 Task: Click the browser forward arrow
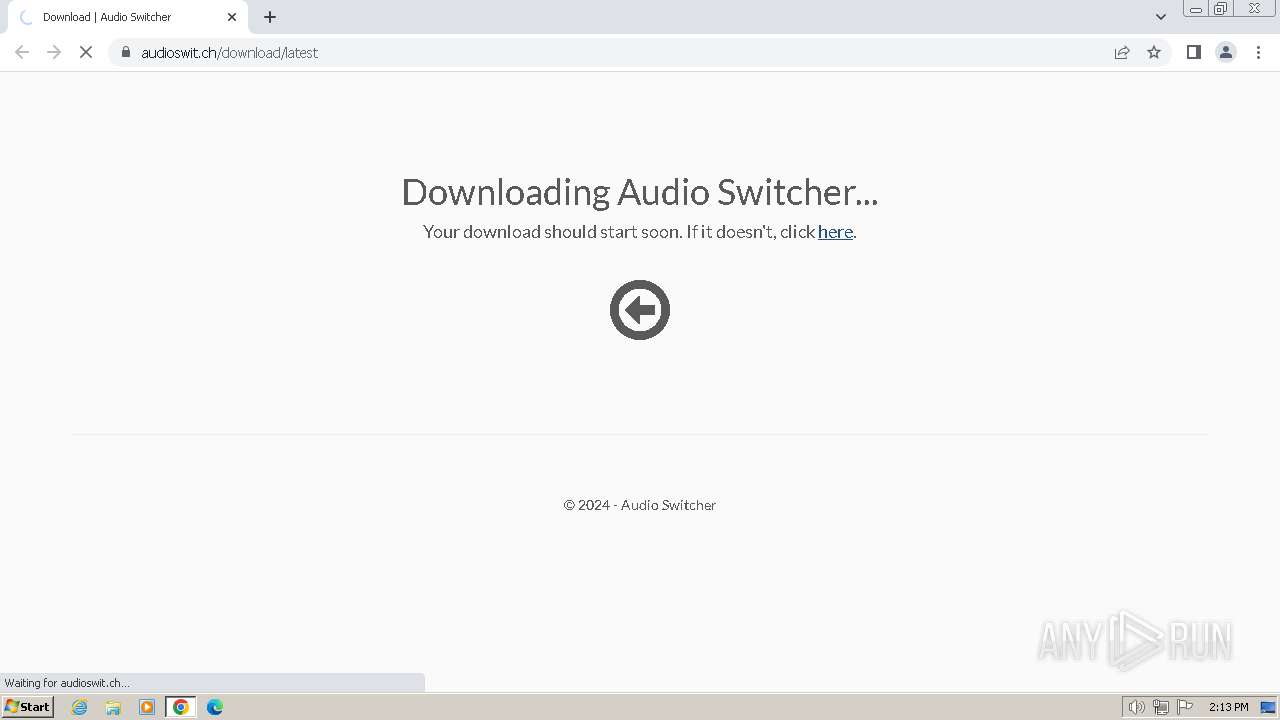(54, 52)
